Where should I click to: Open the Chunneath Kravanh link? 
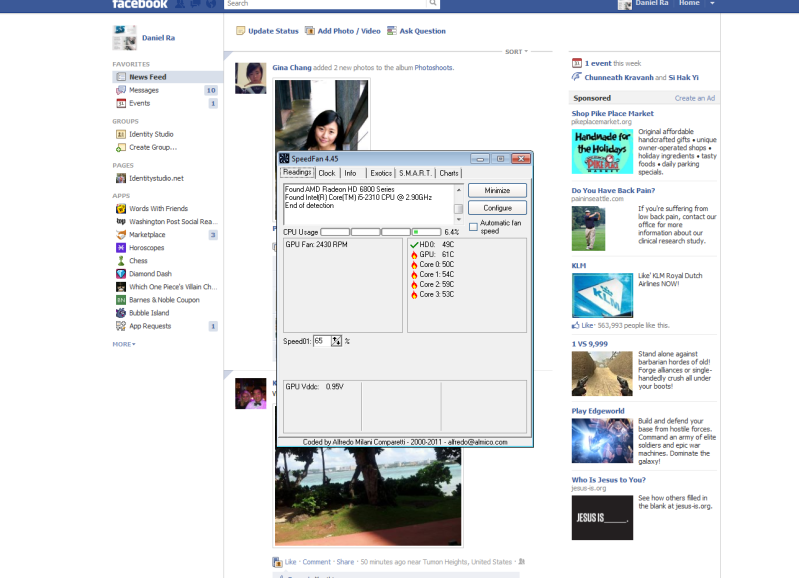(x=619, y=77)
